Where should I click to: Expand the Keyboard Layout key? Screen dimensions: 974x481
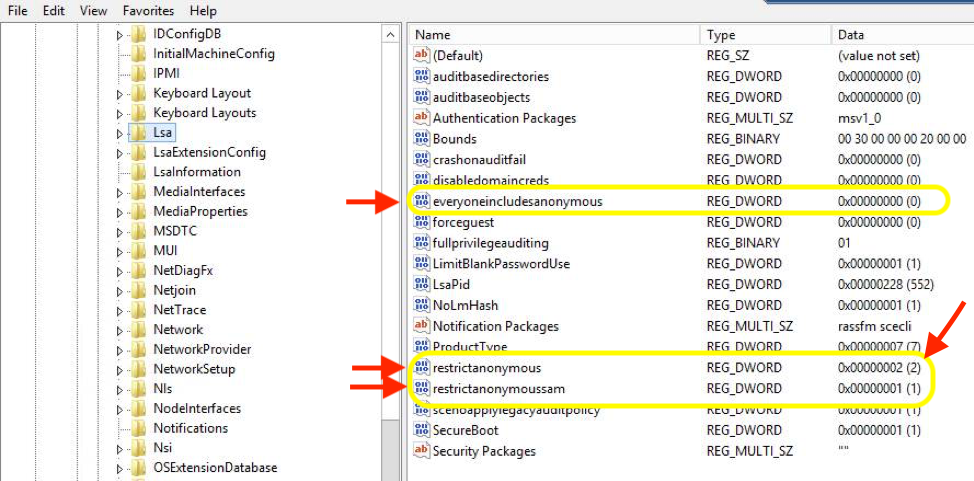(119, 94)
